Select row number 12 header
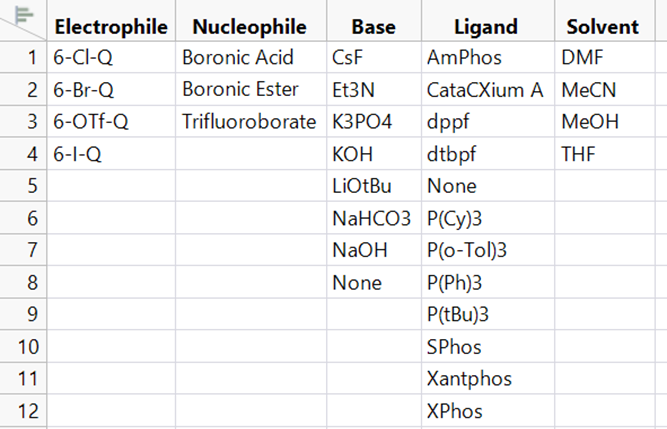Screen dimensions: 667x429 point(23,411)
